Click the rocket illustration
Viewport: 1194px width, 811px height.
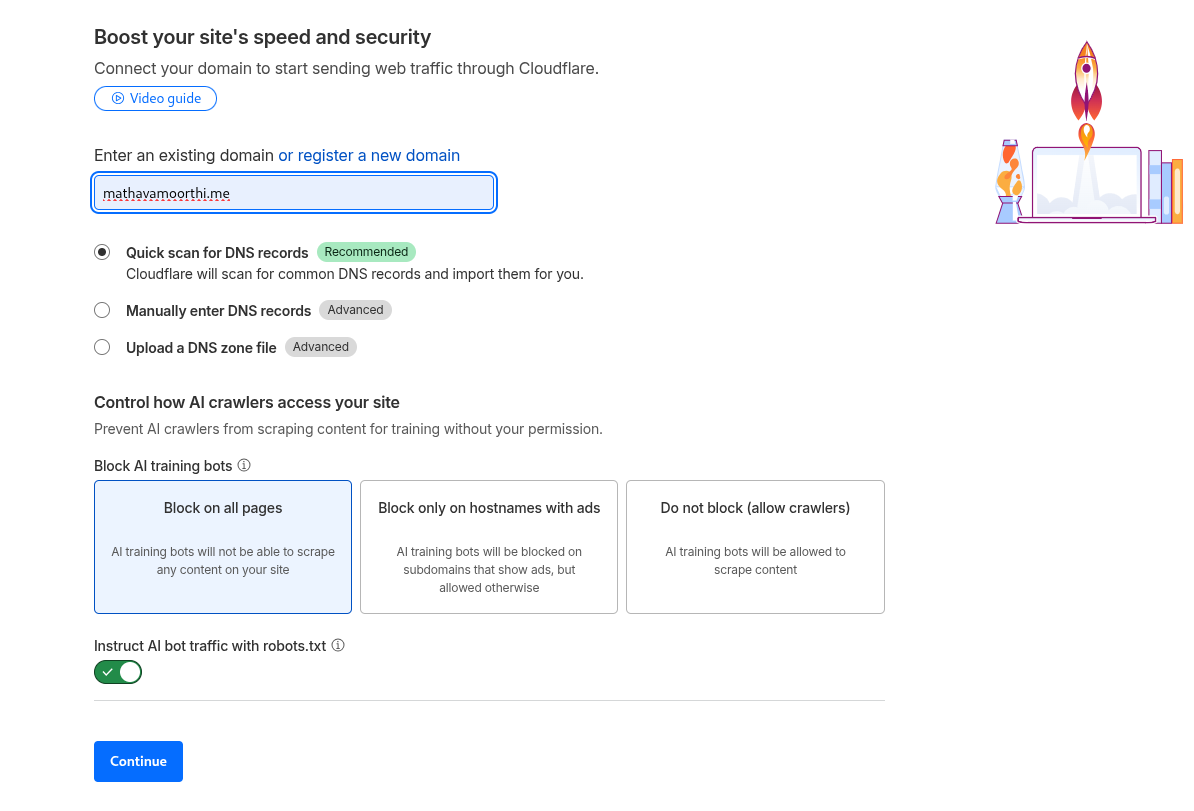[1086, 90]
